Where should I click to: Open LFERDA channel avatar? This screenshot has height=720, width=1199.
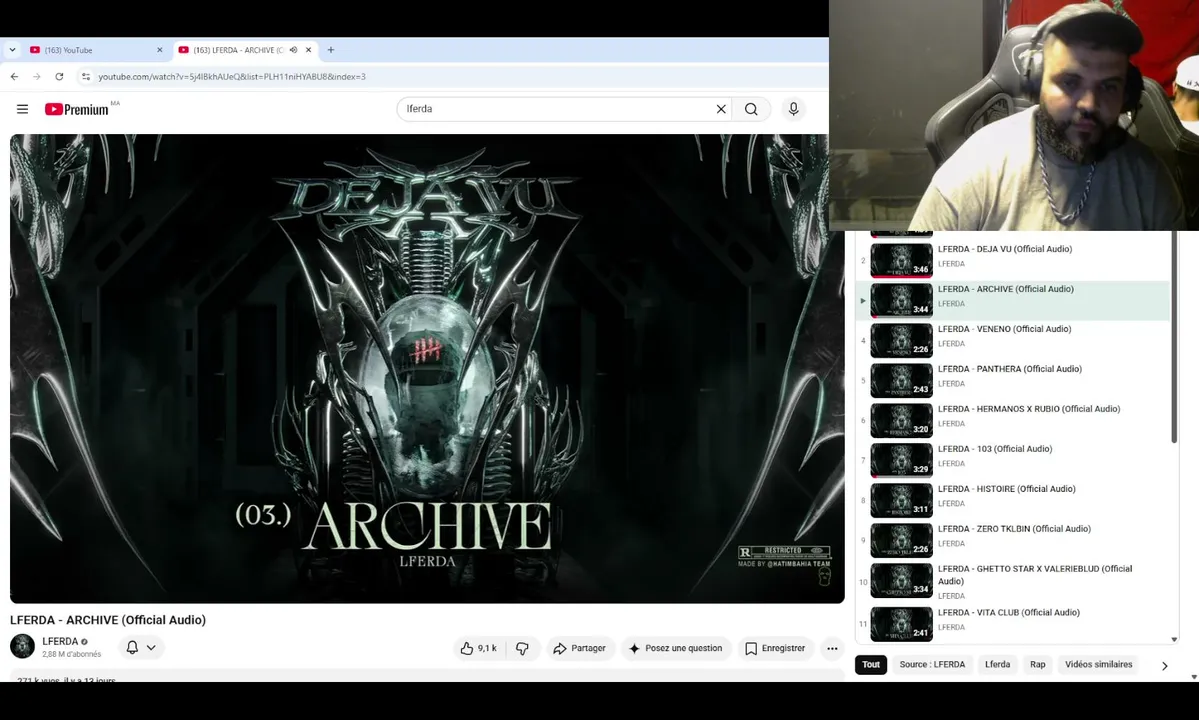coord(22,647)
